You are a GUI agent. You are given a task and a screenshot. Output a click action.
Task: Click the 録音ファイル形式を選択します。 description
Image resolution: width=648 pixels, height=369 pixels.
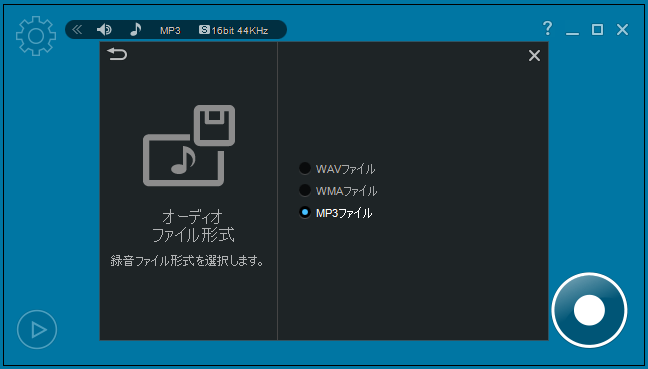pos(188,261)
